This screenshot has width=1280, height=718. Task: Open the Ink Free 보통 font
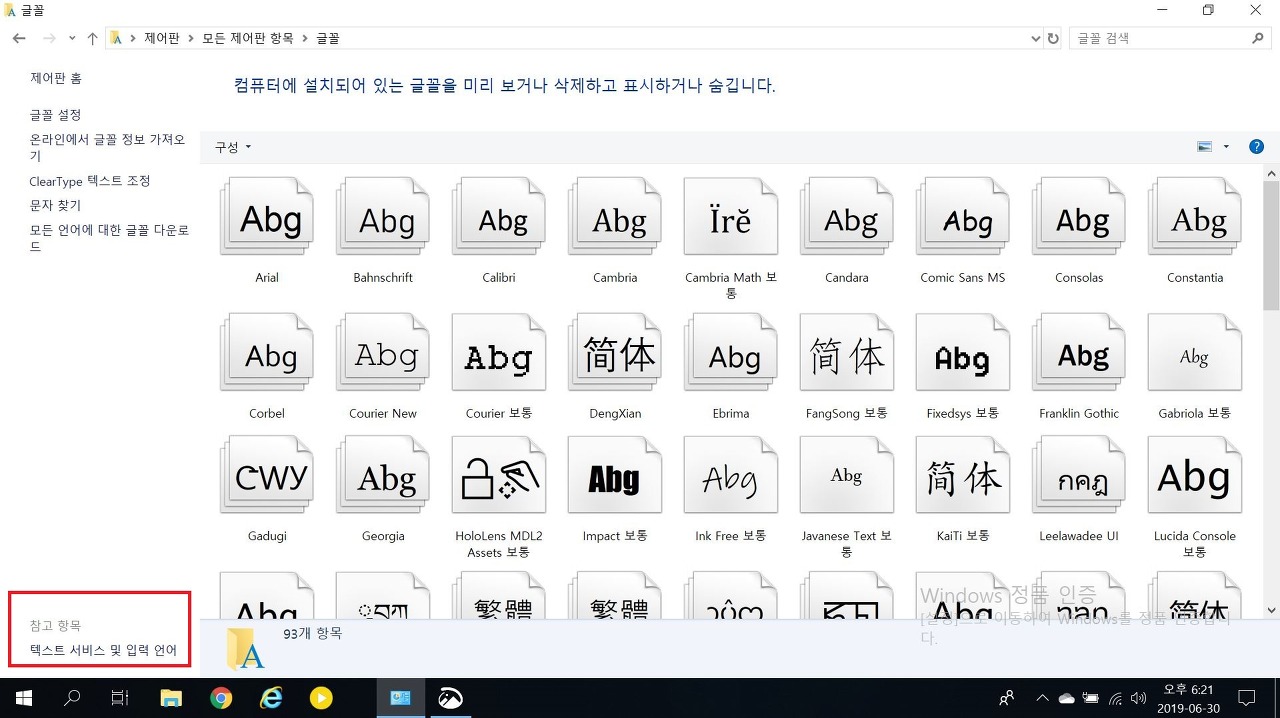731,477
